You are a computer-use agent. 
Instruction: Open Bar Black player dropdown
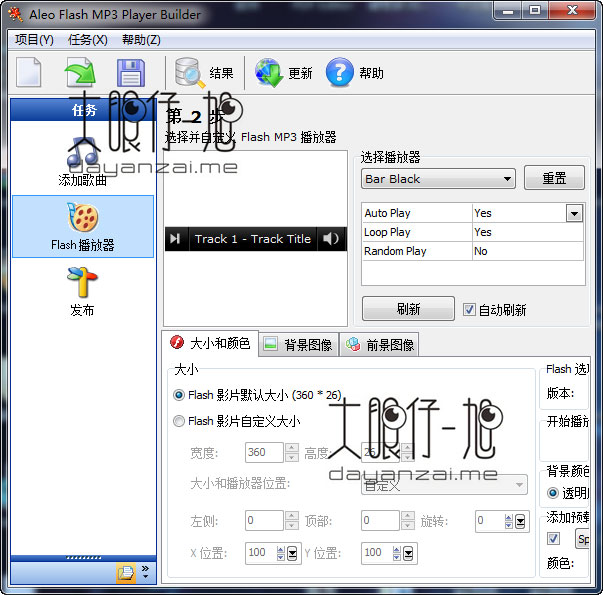(438, 179)
